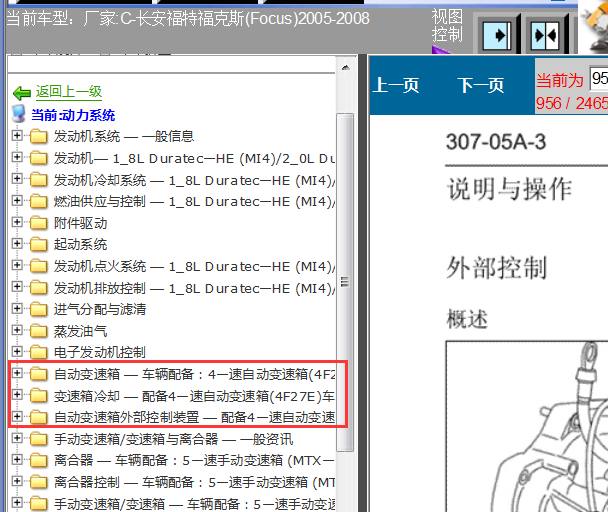Select the 当前:动力系统 heading

coord(73,115)
